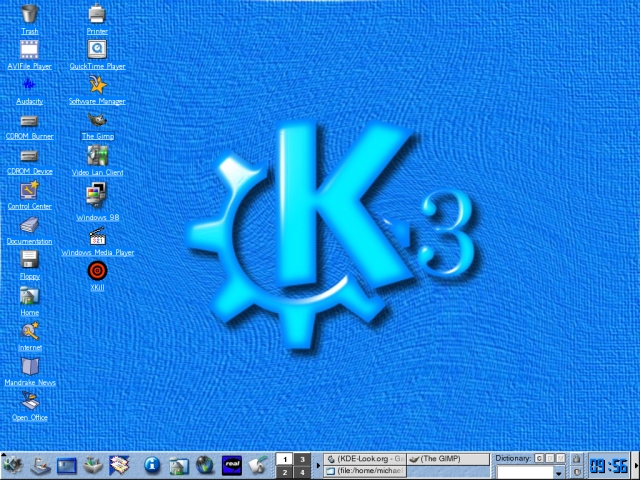Click the panel hide arrow at right edge
Screen dimensions: 640x480
636,465
